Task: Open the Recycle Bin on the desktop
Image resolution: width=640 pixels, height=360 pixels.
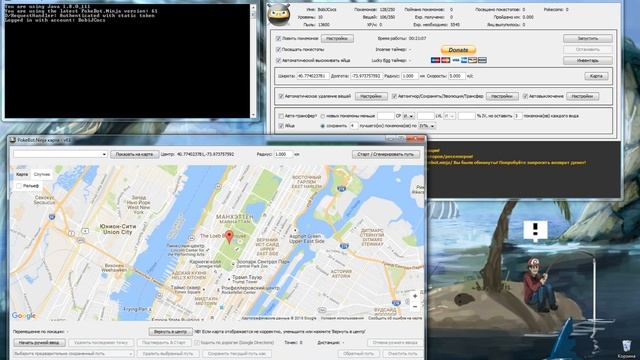Action: pyautogui.click(x=627, y=347)
